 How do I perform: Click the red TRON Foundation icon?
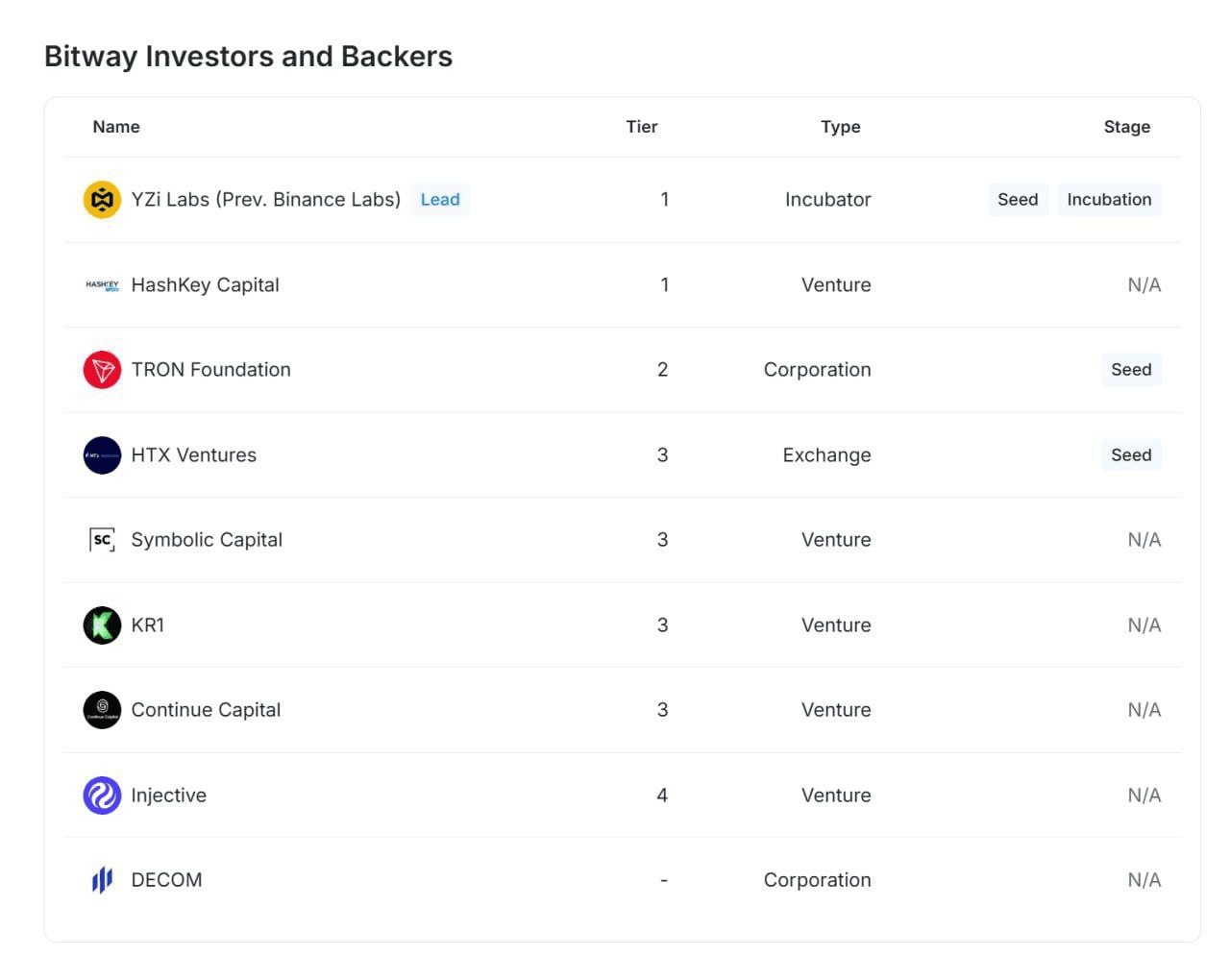pos(102,370)
